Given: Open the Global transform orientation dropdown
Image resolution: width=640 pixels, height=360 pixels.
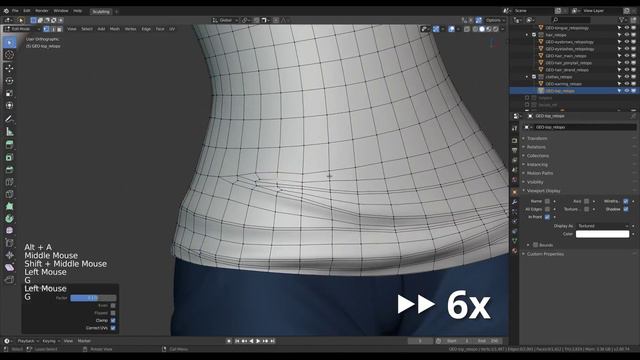Looking at the screenshot, I should tap(225, 20).
